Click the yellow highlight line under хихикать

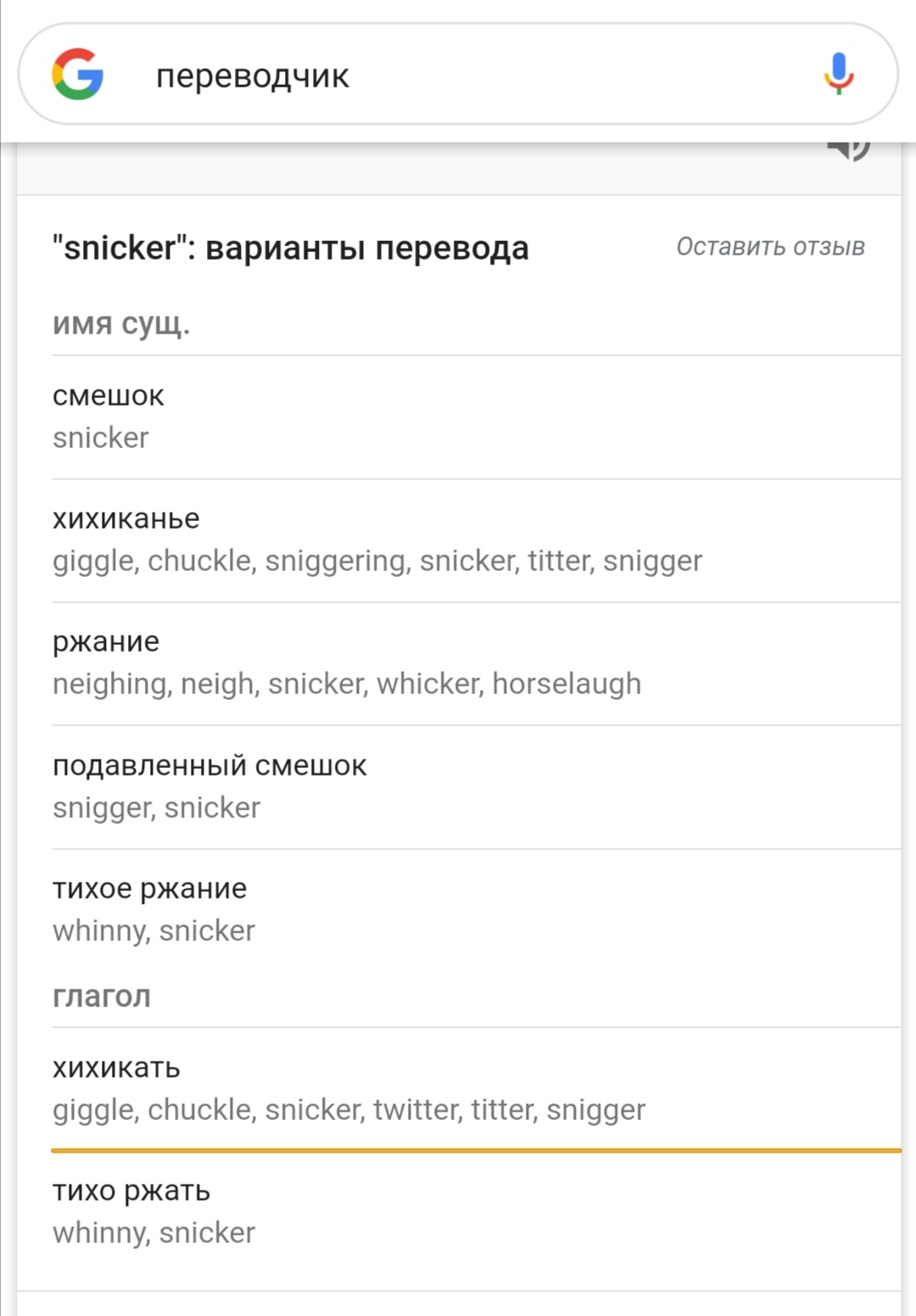tap(476, 1151)
